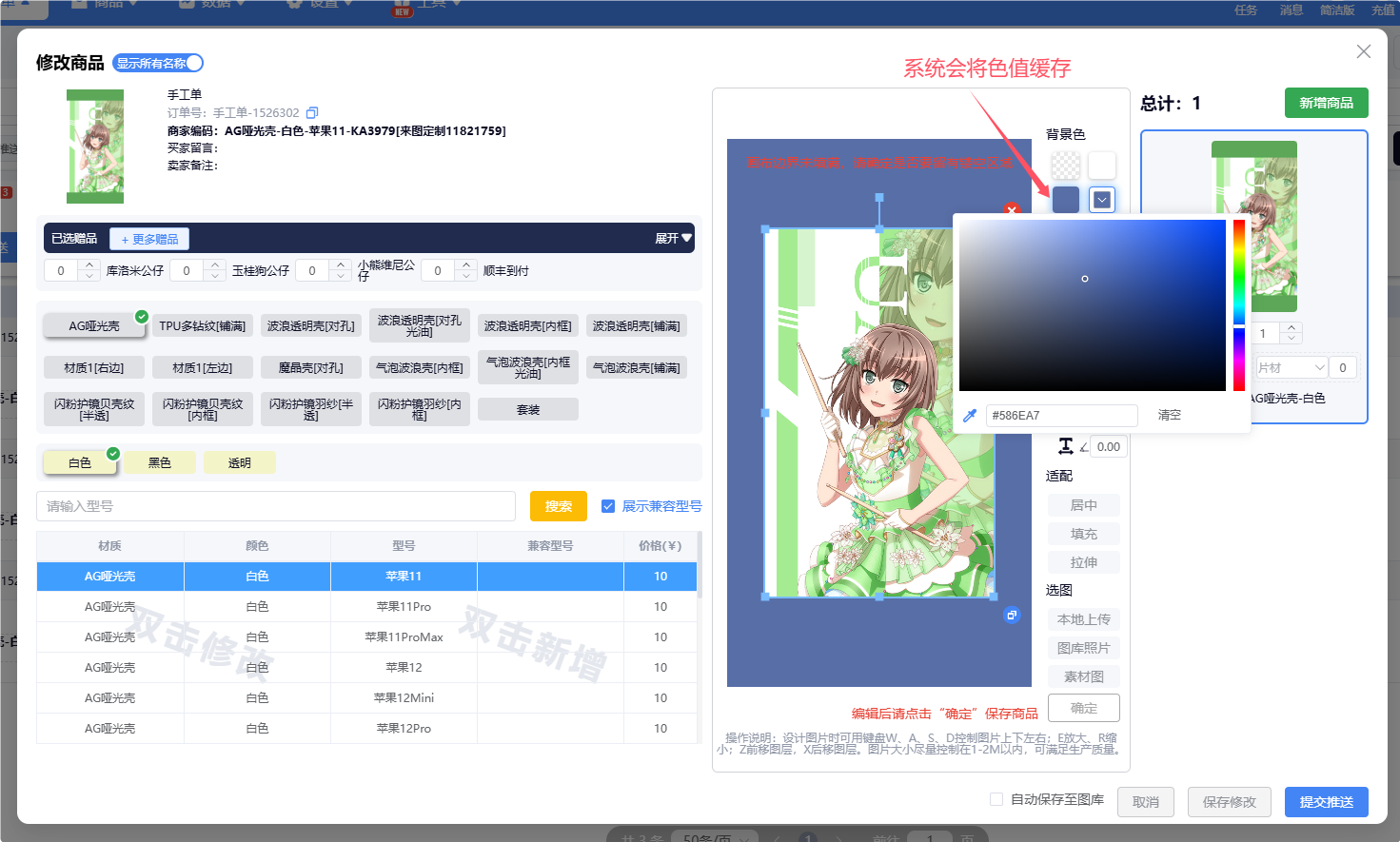Select the 黑色 color option
The height and width of the screenshot is (842, 1400).
pyautogui.click(x=160, y=462)
